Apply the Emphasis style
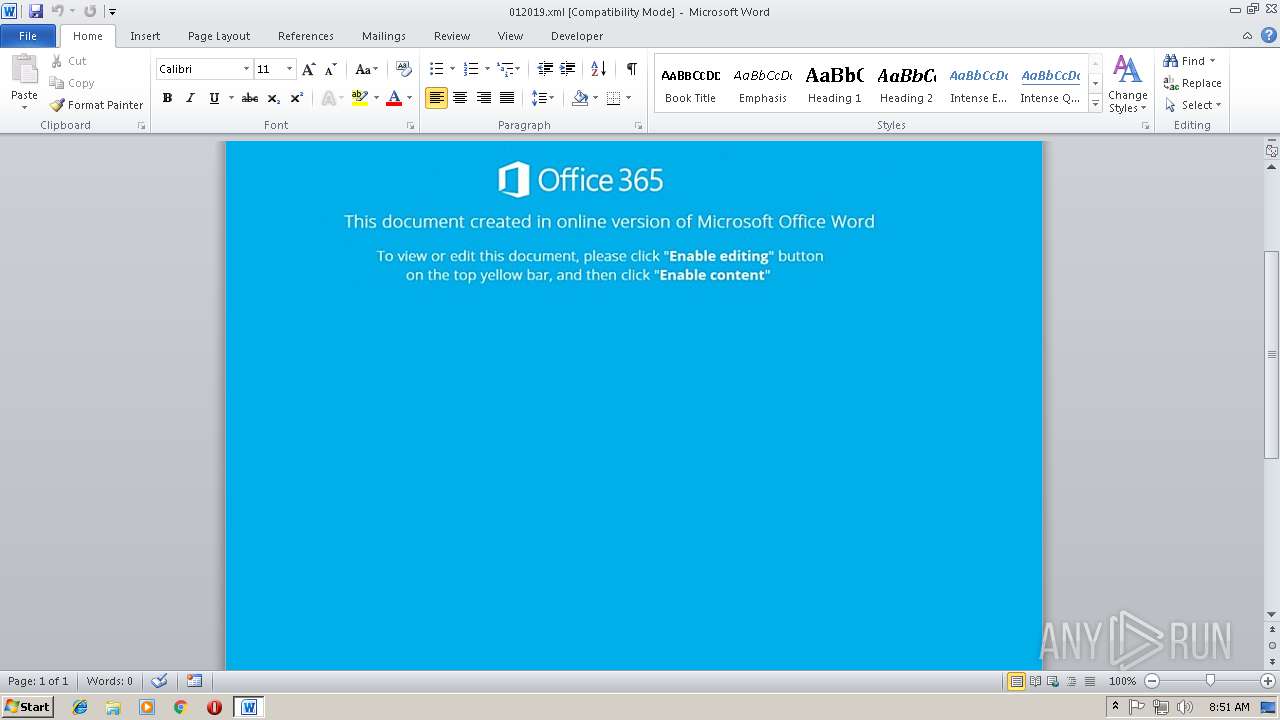 point(763,84)
